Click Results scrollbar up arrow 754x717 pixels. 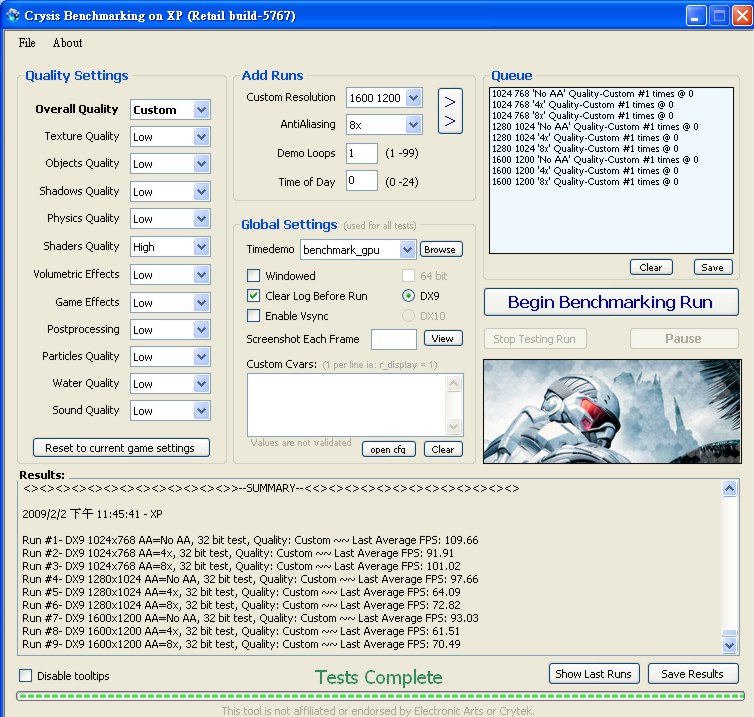pyautogui.click(x=729, y=489)
